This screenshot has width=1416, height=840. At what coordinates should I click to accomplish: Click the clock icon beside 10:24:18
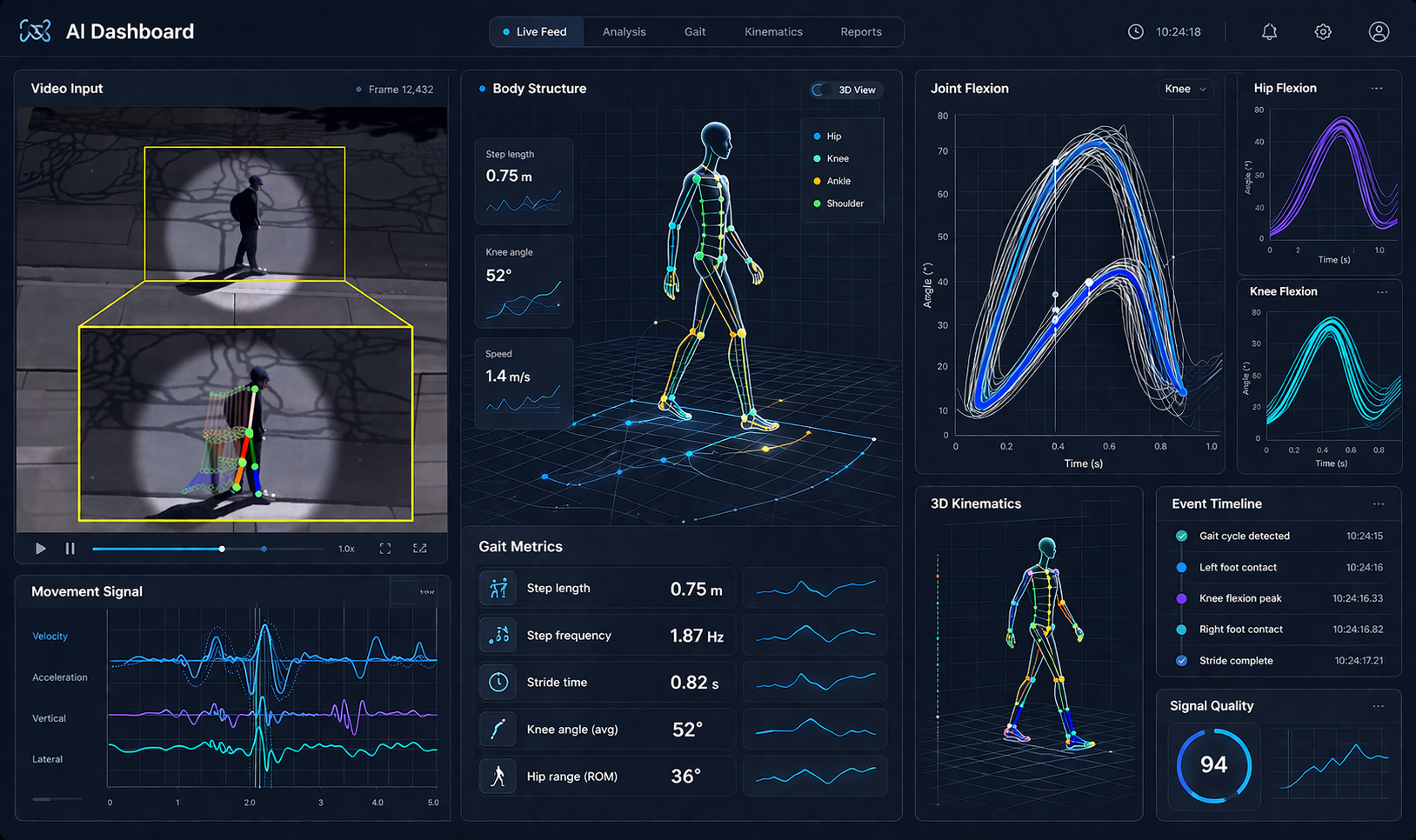click(1136, 32)
